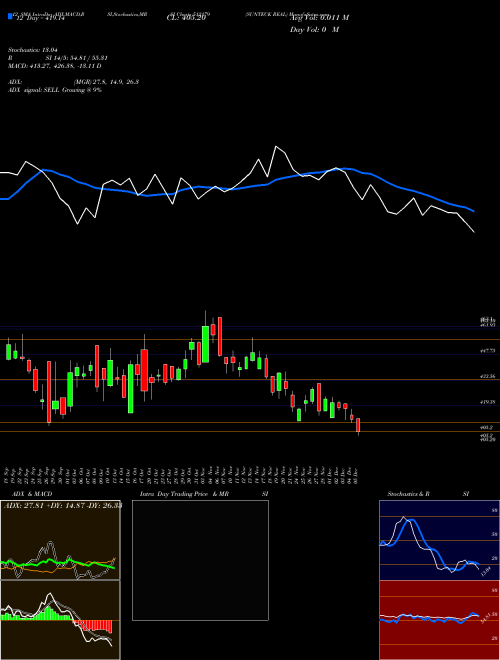Click the '447.73' price axis label
Viewport: 500px width, 660px height.
coord(489,350)
